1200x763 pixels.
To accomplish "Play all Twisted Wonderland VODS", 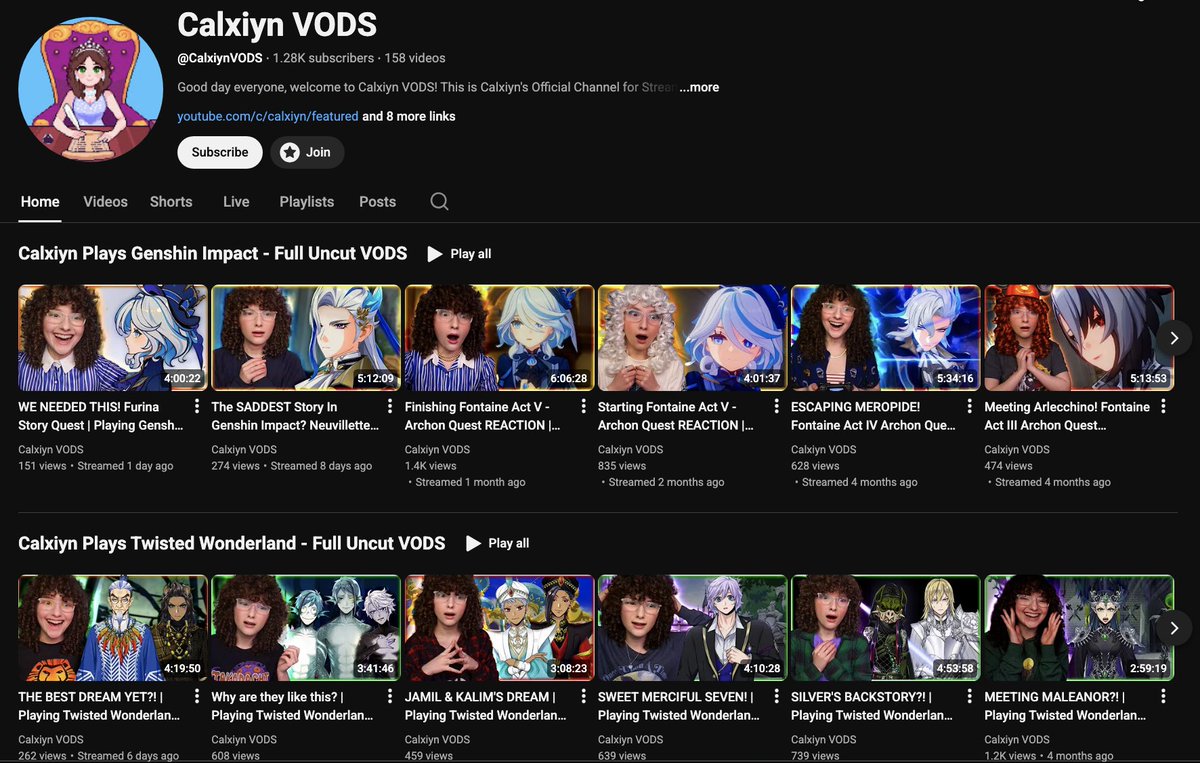I will [498, 543].
